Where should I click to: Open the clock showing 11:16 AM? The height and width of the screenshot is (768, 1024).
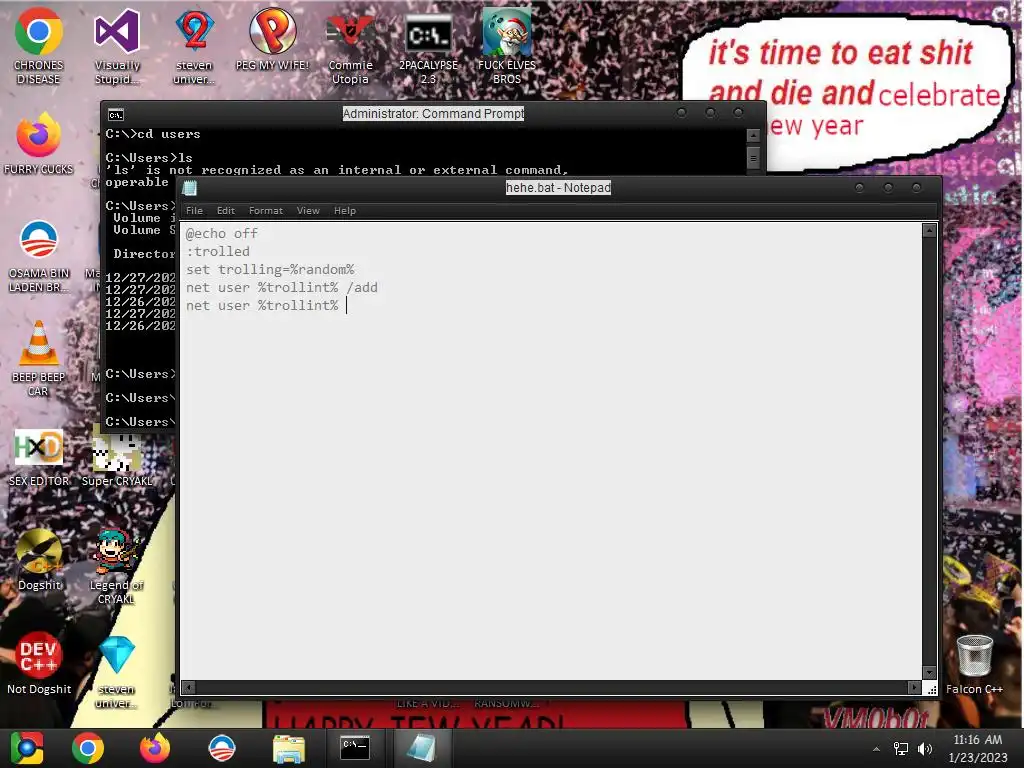[978, 748]
